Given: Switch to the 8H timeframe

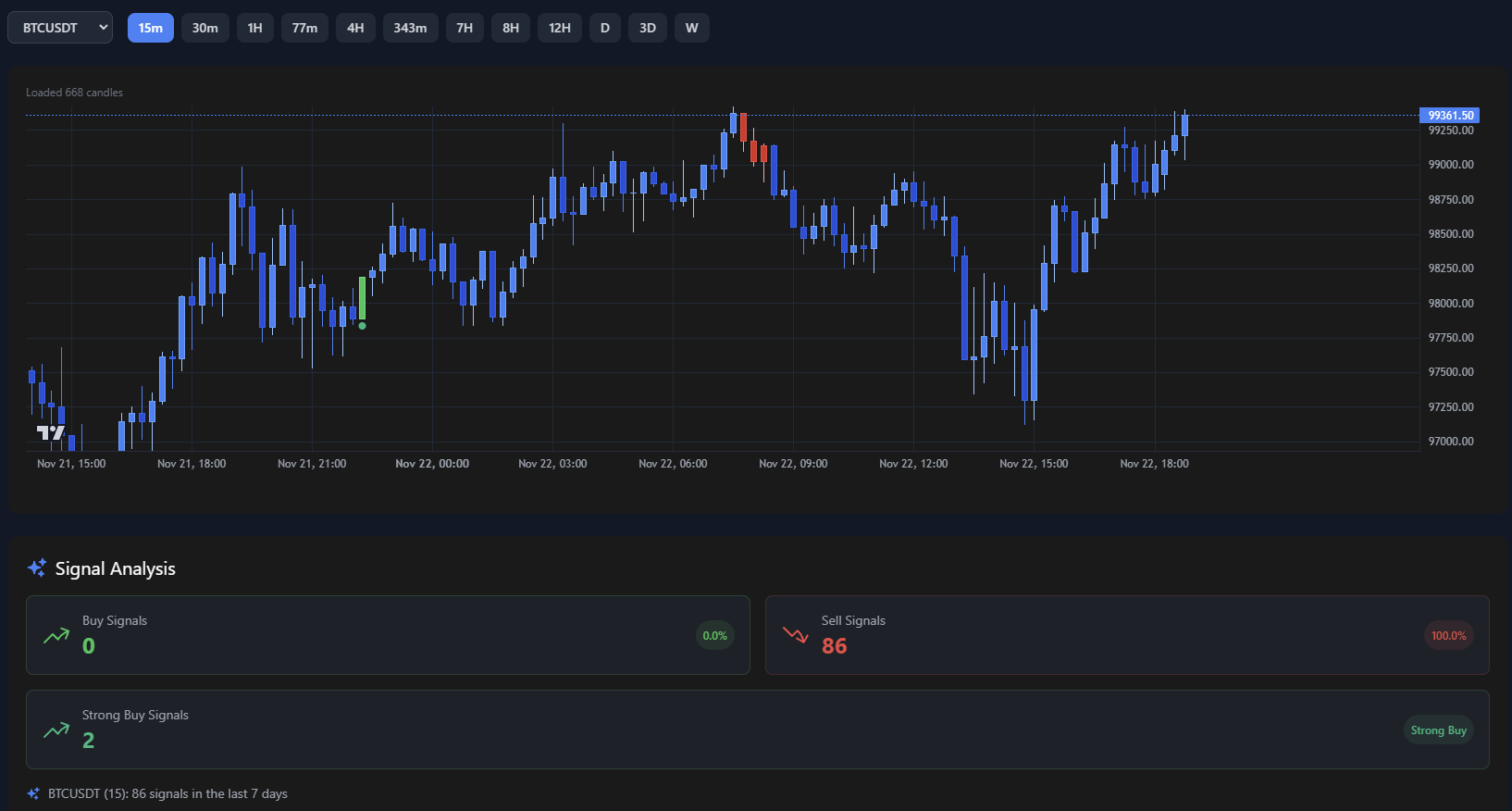Looking at the screenshot, I should click(x=511, y=28).
